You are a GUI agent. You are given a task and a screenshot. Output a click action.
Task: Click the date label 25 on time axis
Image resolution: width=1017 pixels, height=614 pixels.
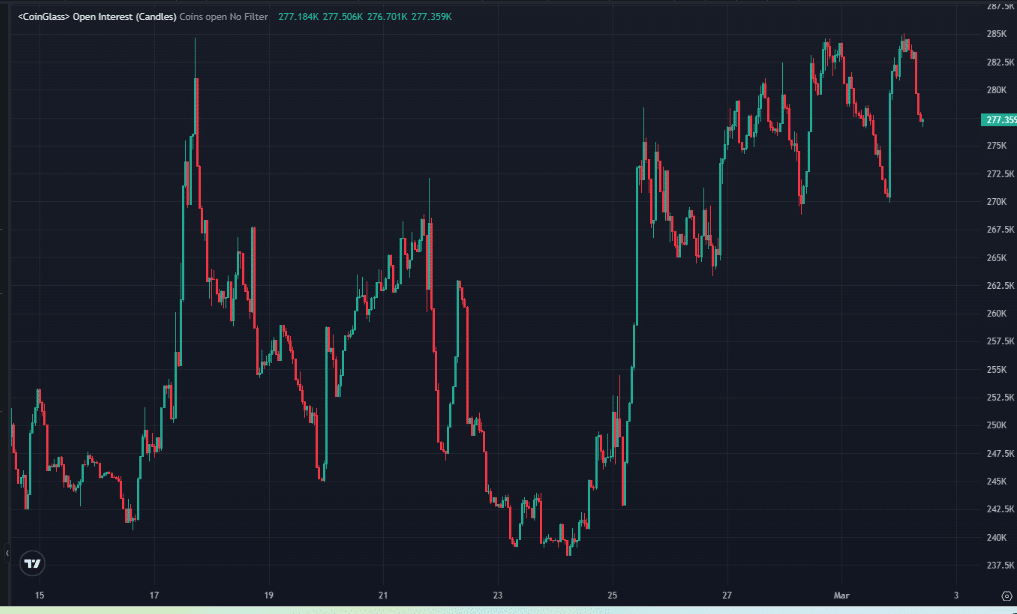click(x=613, y=596)
